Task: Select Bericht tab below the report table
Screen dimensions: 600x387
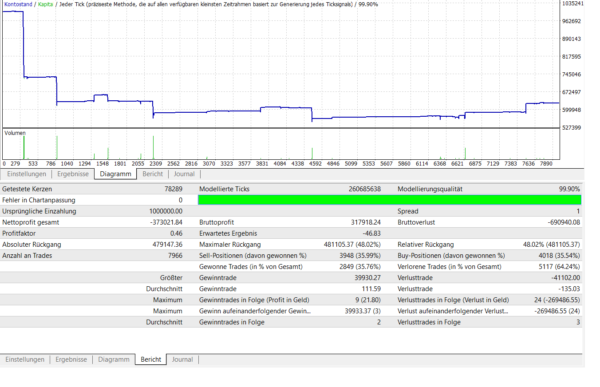Action: pos(151,359)
